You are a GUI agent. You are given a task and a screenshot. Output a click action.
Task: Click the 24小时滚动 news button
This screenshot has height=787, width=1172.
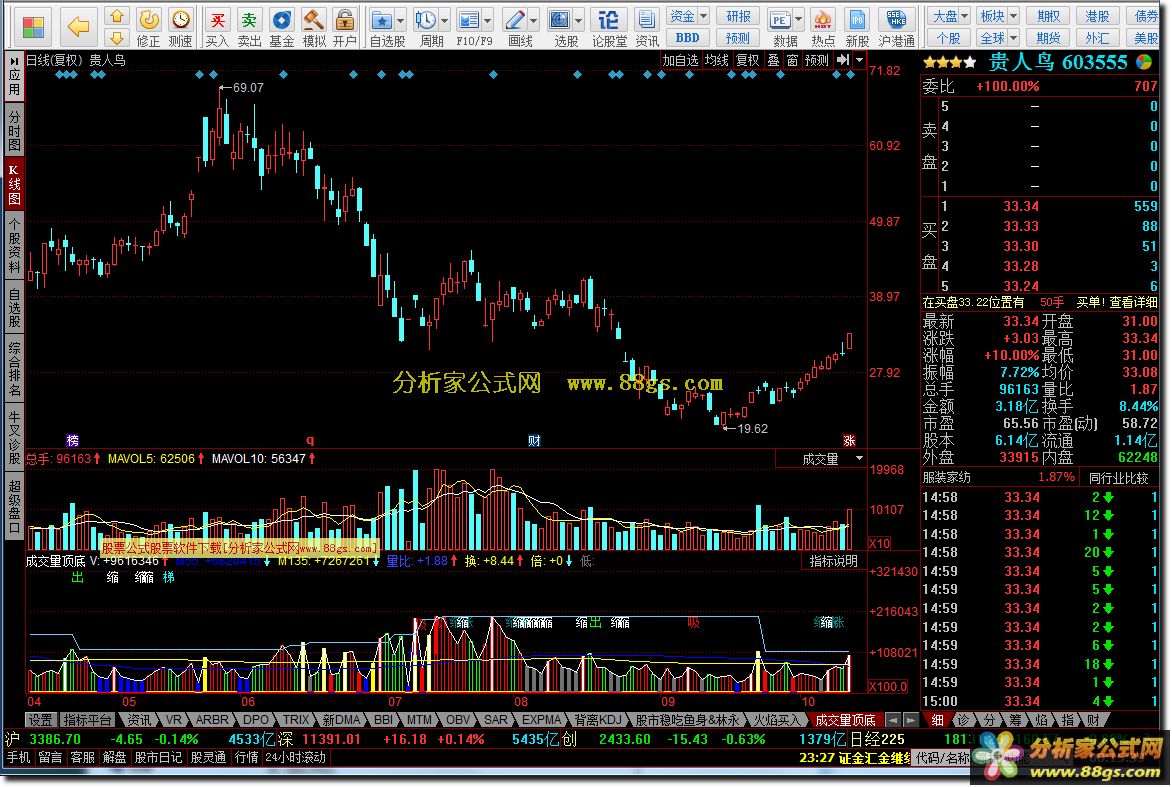pos(295,757)
